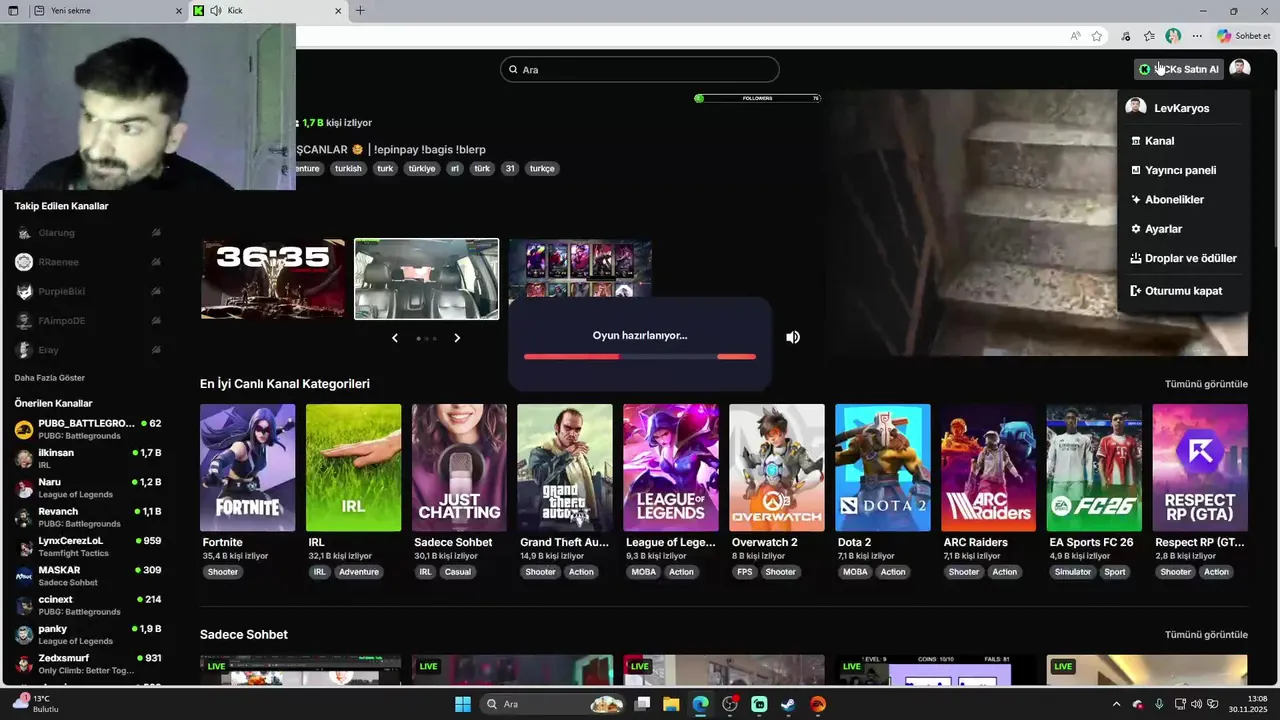Open Steam from the taskbar
1280x720 pixels.
pyautogui.click(x=789, y=704)
